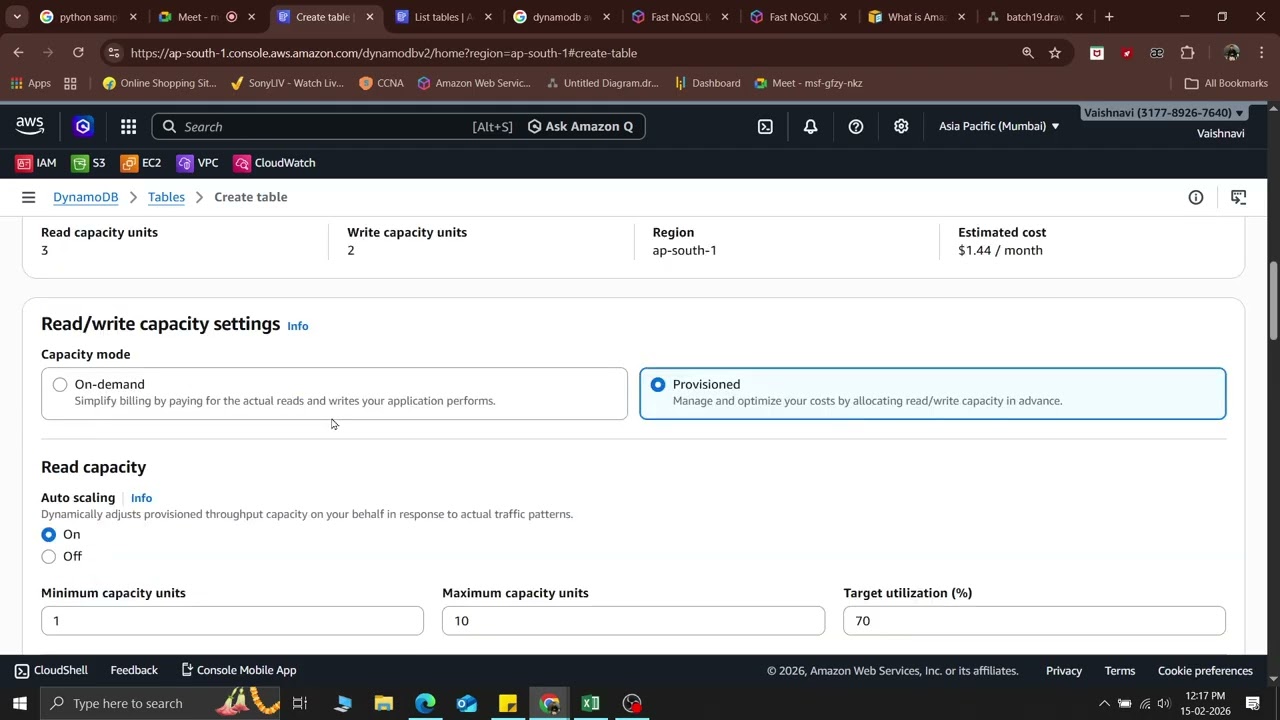The width and height of the screenshot is (1280, 720).
Task: Go to Tables breadcrumb link
Action: 166,197
